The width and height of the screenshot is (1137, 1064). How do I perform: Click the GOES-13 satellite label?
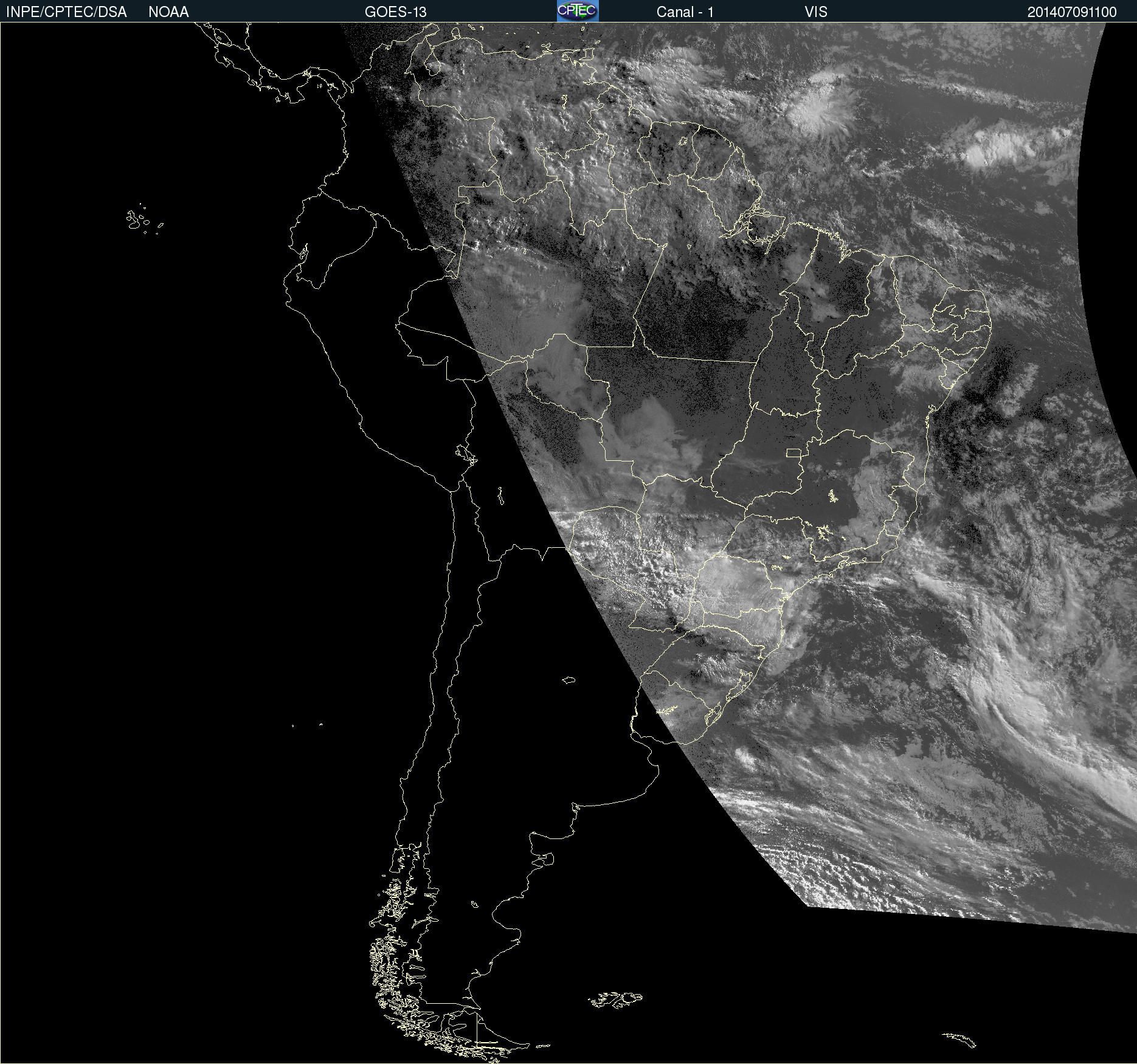396,12
